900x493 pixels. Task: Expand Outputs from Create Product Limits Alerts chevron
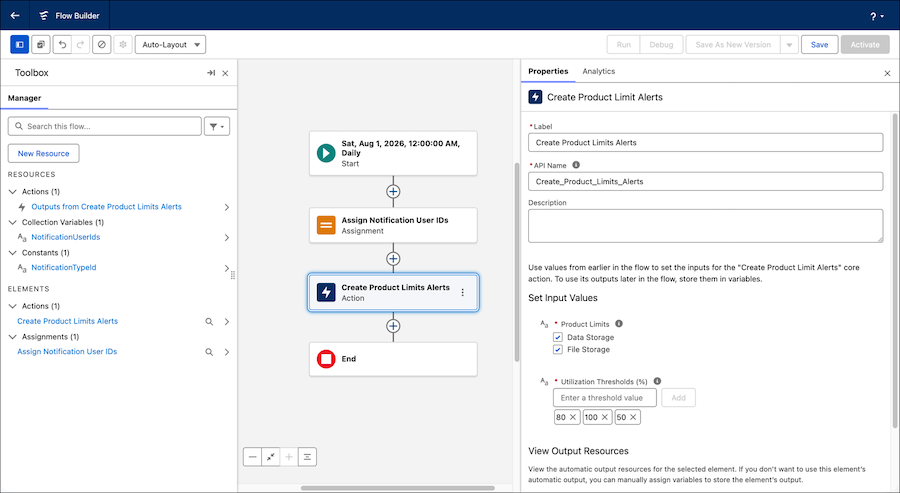[227, 207]
